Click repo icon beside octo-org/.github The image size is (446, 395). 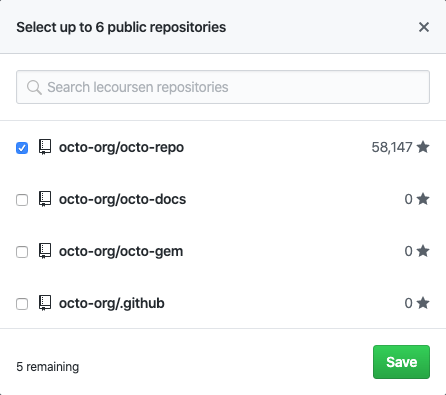pyautogui.click(x=45, y=303)
